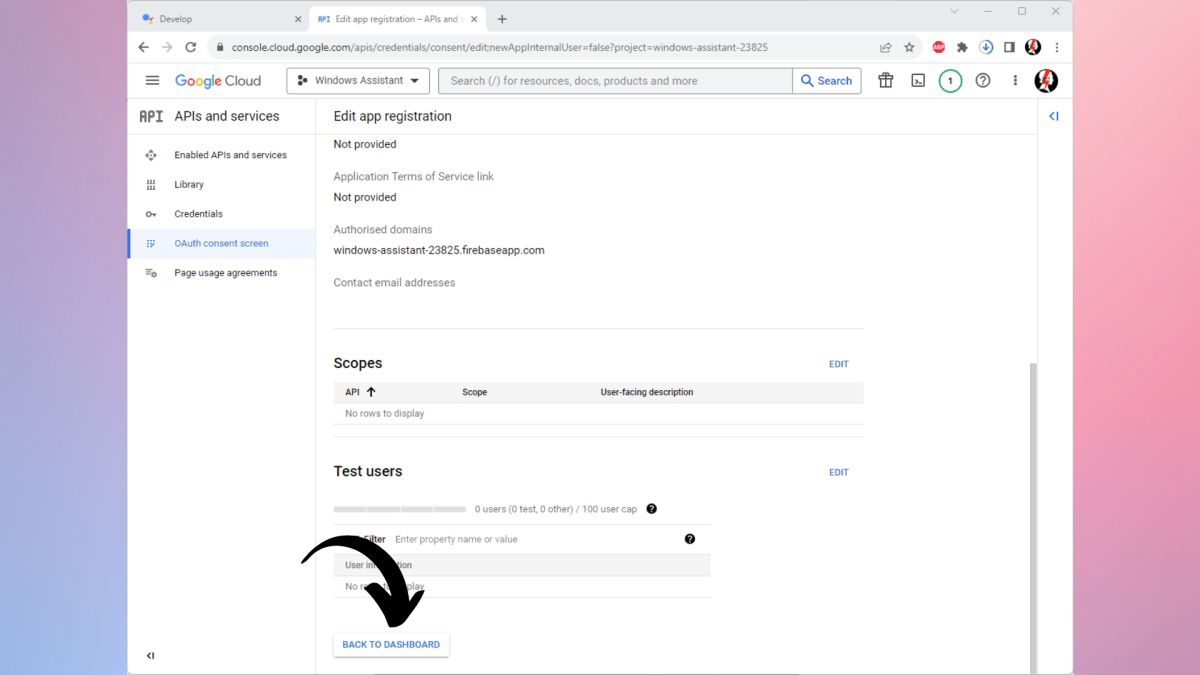Click the address bar URL
Image resolution: width=1200 pixels, height=675 pixels.
[500, 47]
